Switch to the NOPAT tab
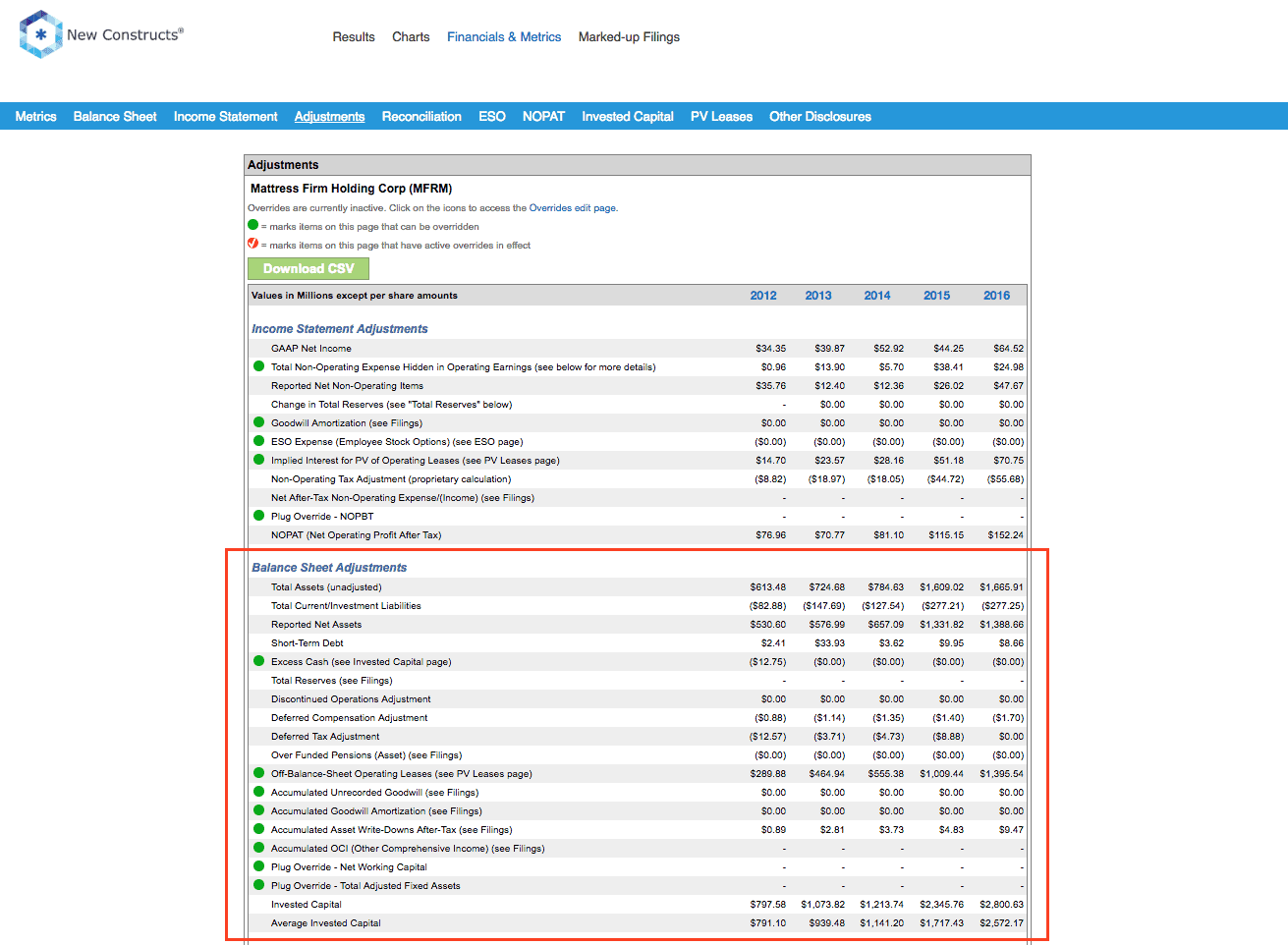The height and width of the screenshot is (945, 1288). (543, 116)
